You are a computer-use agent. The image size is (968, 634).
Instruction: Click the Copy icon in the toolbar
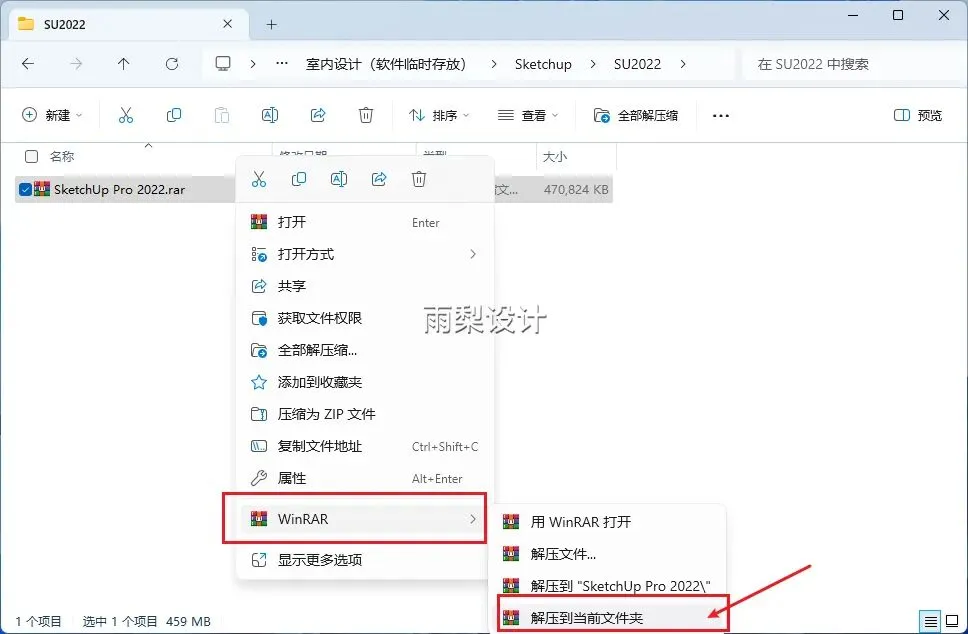click(174, 115)
